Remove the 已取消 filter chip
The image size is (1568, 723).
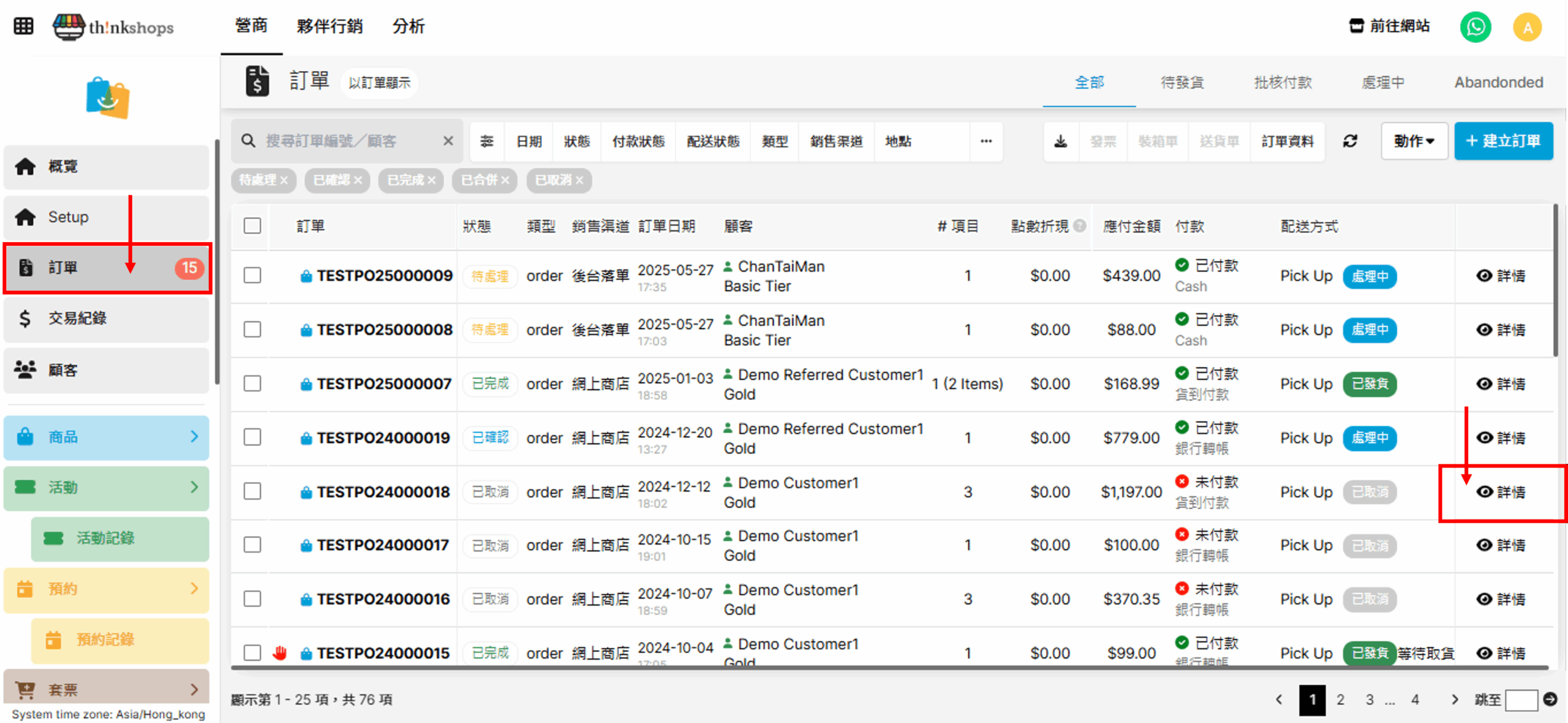click(579, 180)
